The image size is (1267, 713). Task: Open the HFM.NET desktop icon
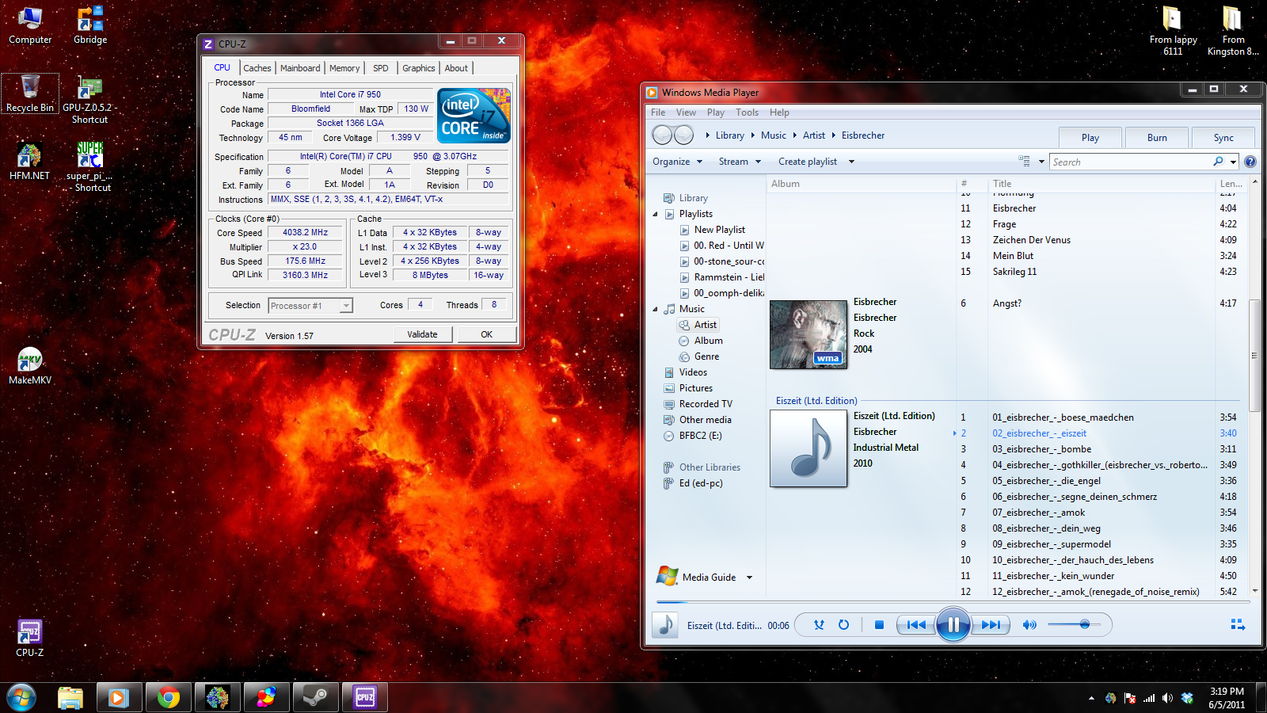click(x=30, y=162)
